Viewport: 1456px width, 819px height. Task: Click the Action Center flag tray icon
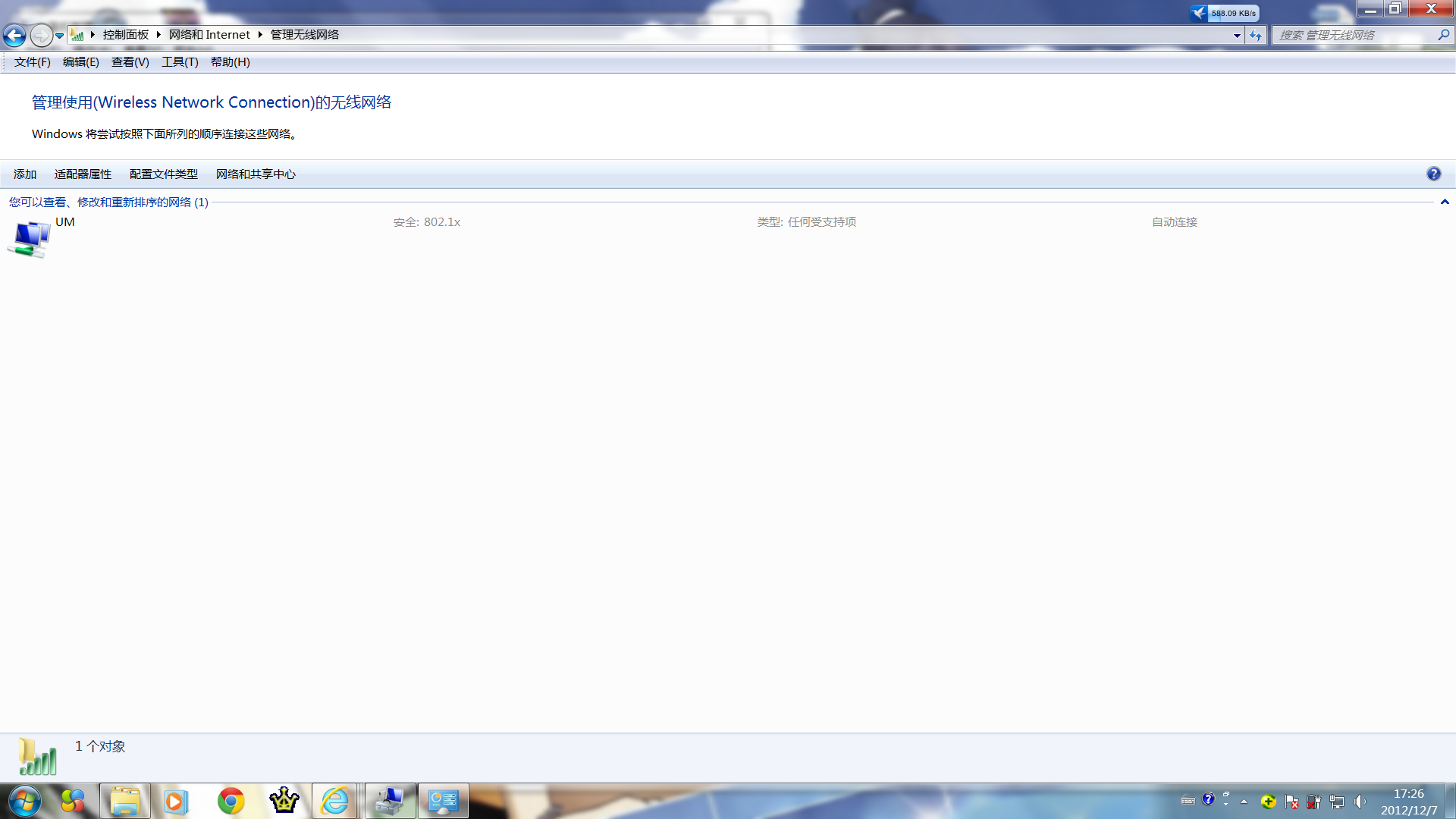1292,802
